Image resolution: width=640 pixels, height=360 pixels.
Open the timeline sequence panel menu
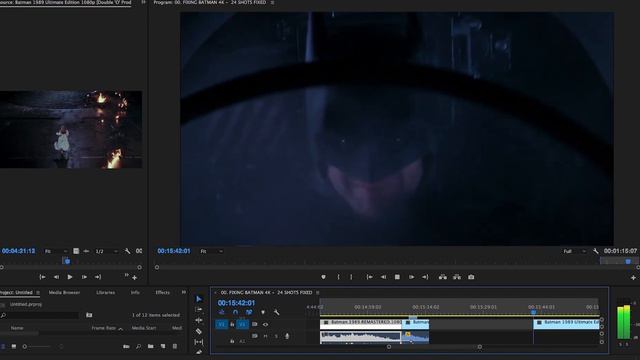tap(318, 293)
